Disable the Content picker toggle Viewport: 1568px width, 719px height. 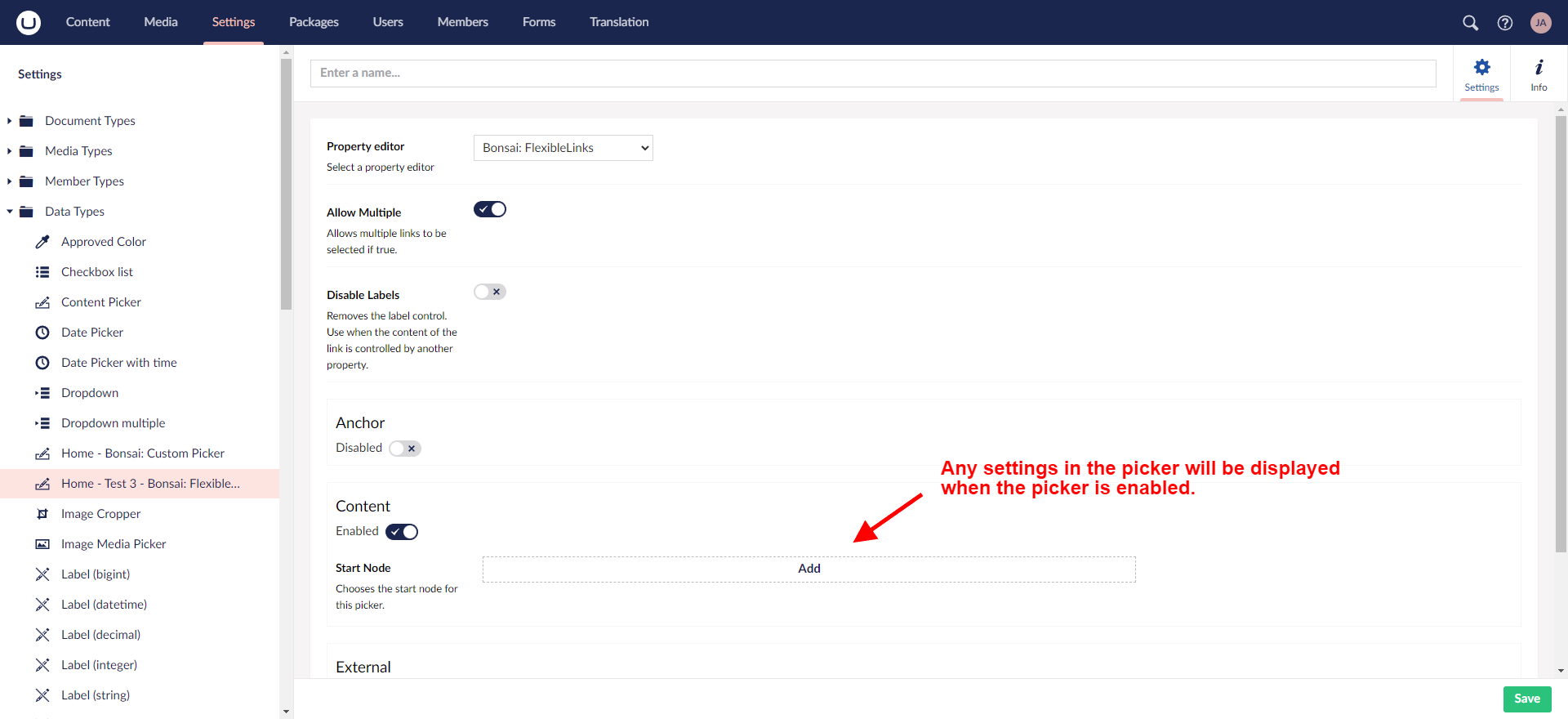pos(402,532)
